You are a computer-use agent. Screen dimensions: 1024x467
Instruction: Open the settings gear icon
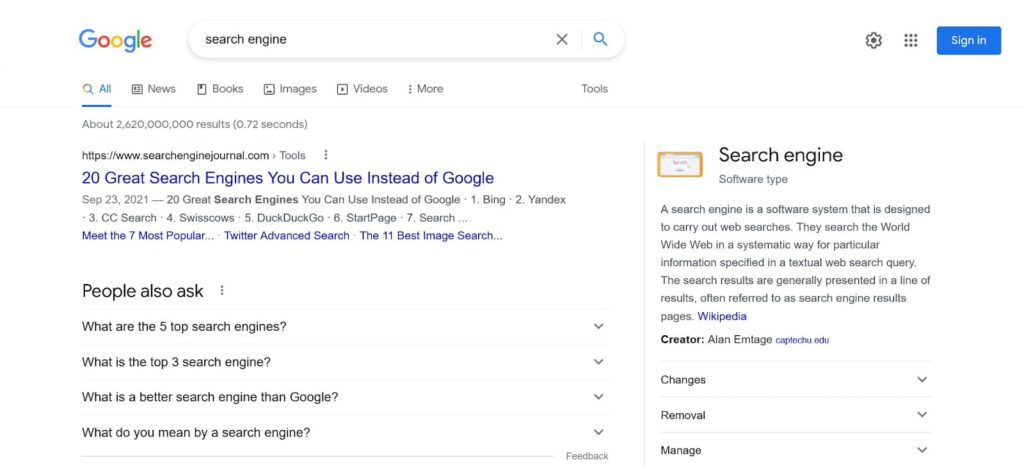(873, 40)
